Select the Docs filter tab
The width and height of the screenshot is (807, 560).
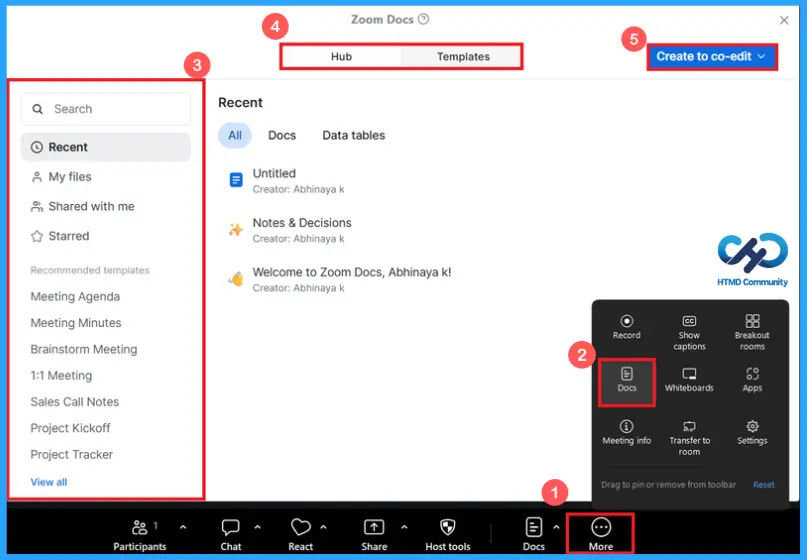282,135
